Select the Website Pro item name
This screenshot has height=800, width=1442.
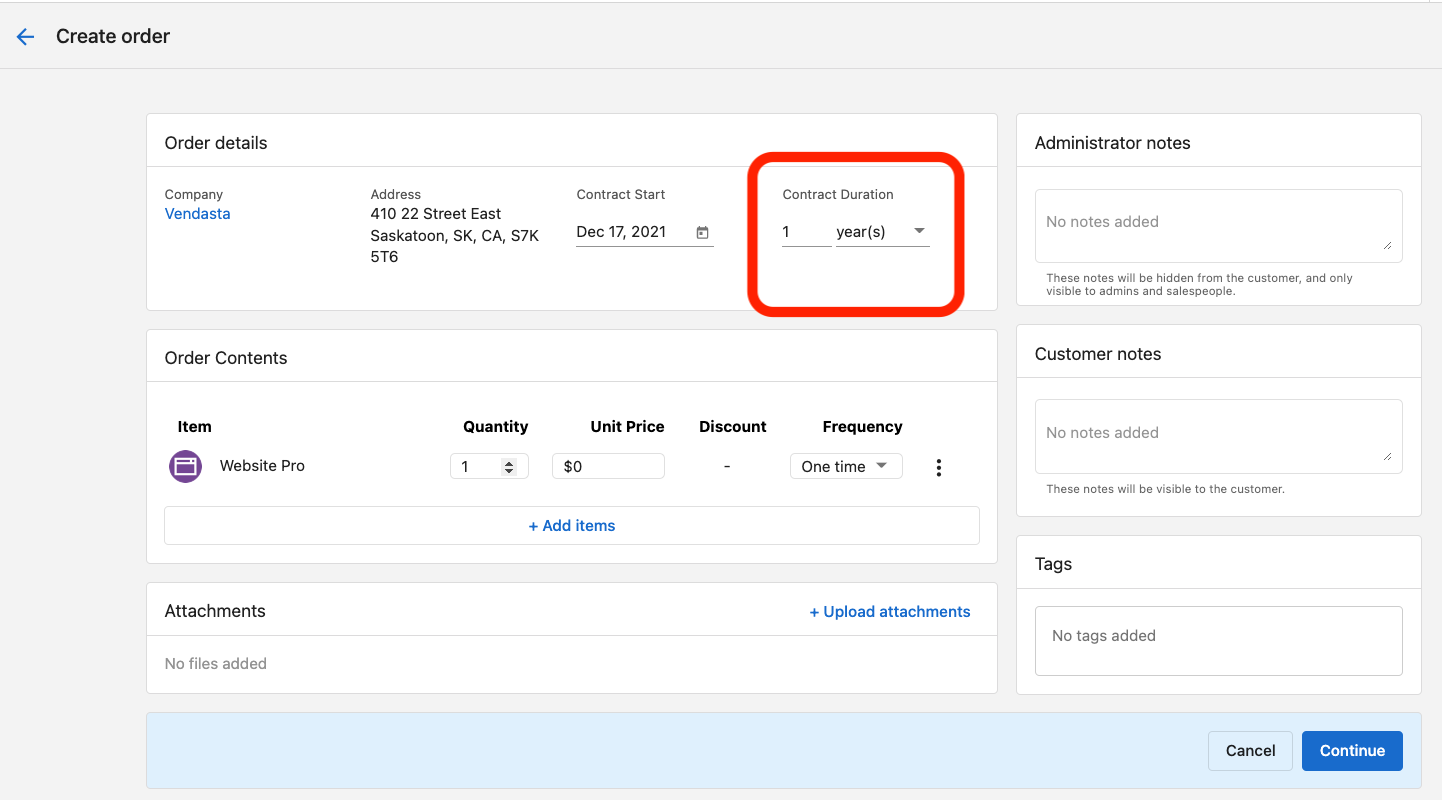click(262, 466)
